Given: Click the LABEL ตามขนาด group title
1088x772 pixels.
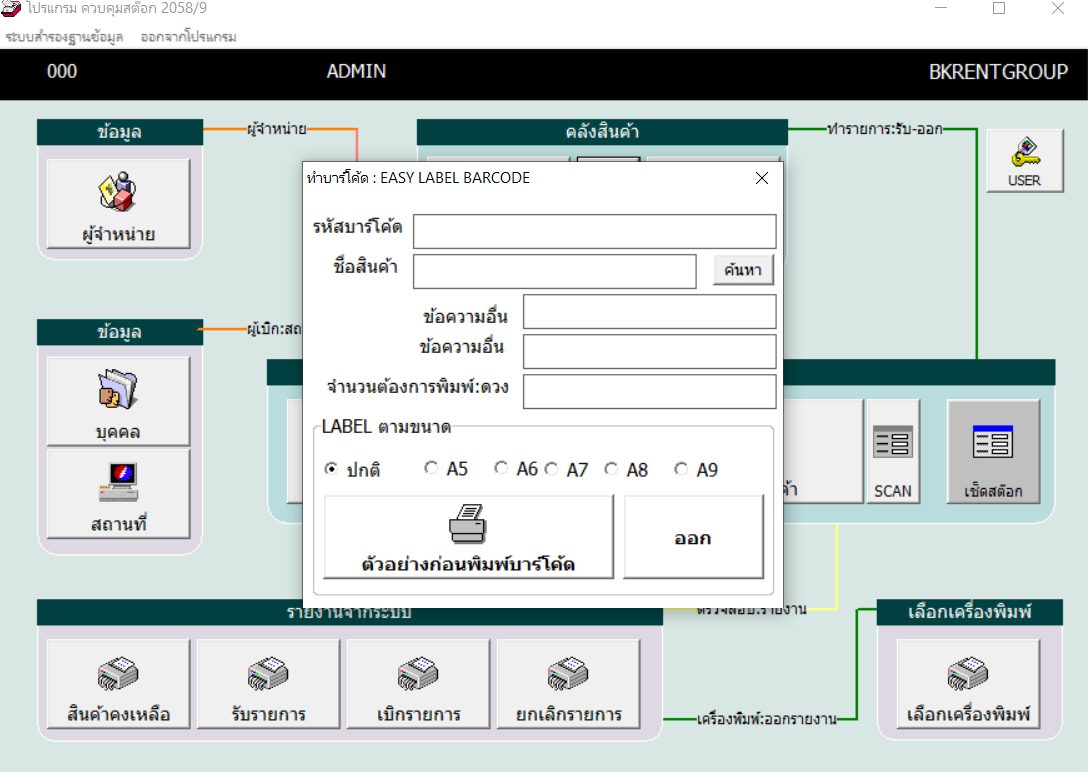Looking at the screenshot, I should point(386,427).
